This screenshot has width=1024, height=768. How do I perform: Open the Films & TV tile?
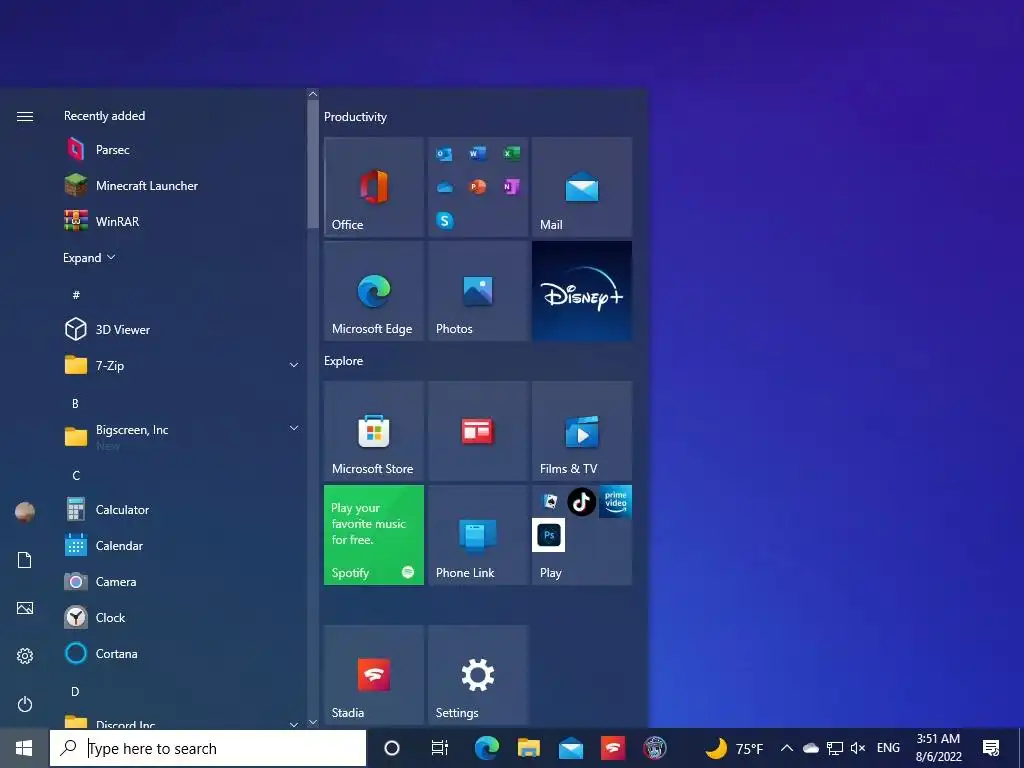coord(582,431)
